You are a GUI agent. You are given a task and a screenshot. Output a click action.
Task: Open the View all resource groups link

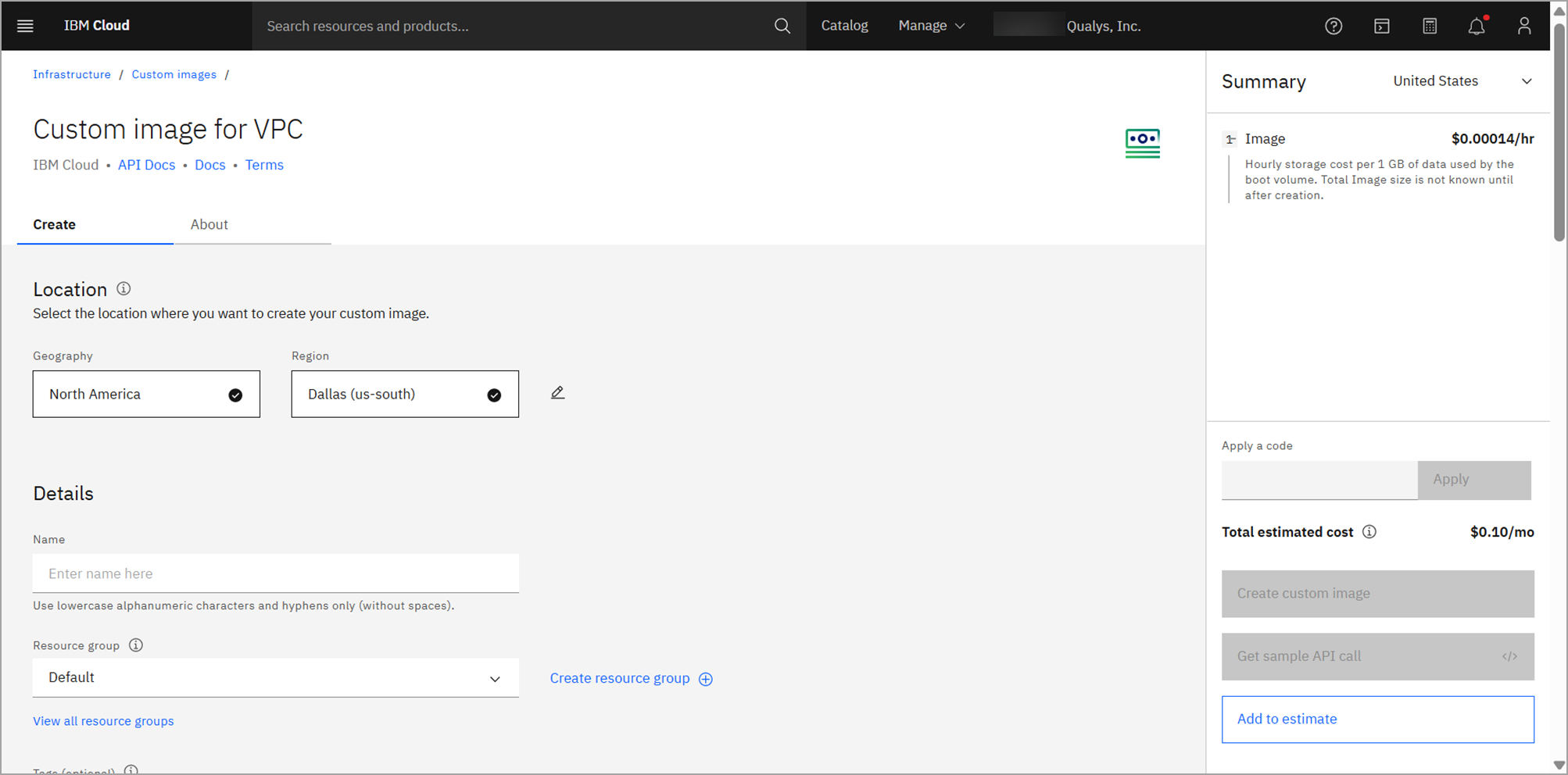pyautogui.click(x=103, y=720)
